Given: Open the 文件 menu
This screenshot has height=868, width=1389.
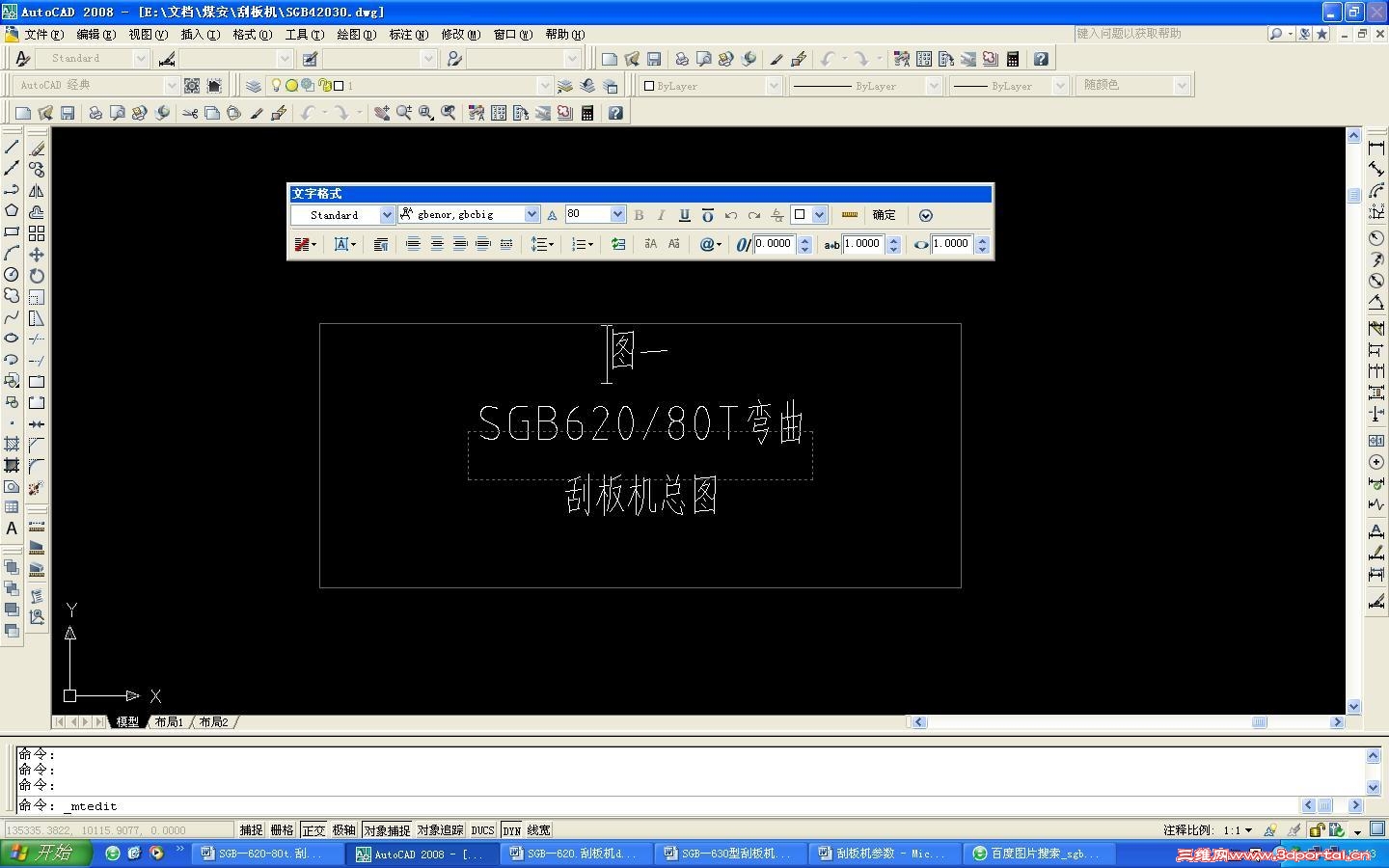Looking at the screenshot, I should point(43,34).
